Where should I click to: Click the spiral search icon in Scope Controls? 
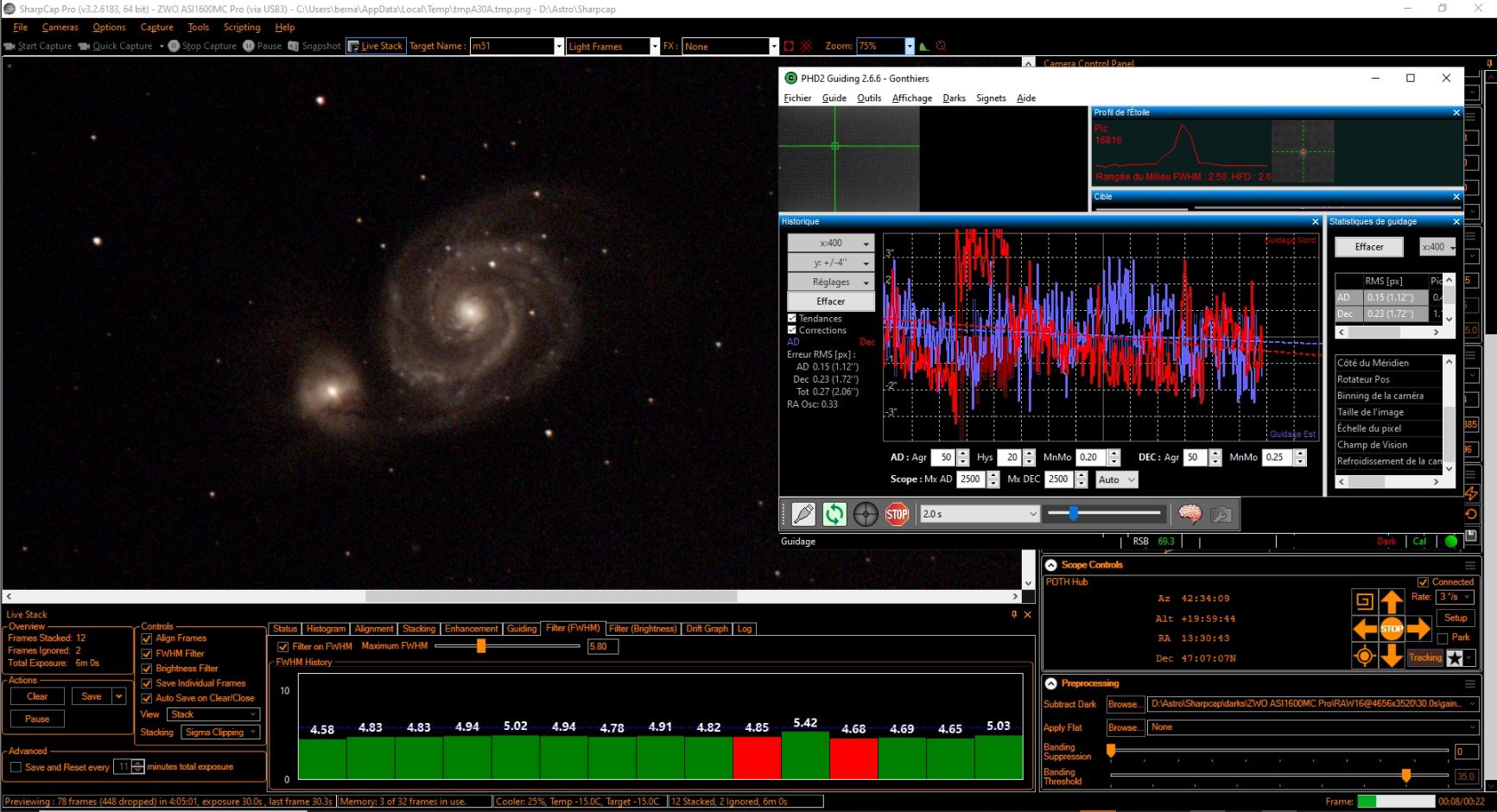[x=1365, y=601]
